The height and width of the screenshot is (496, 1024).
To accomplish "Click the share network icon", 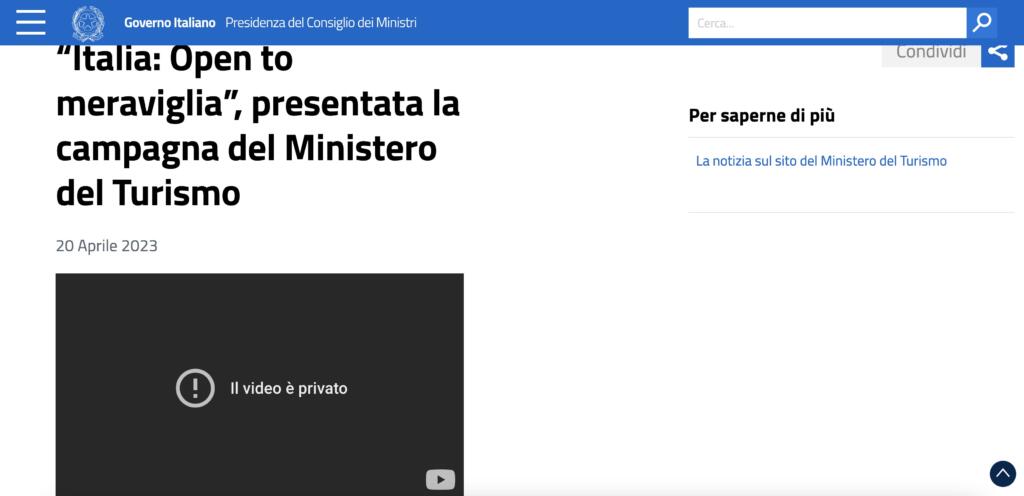I will 997,52.
